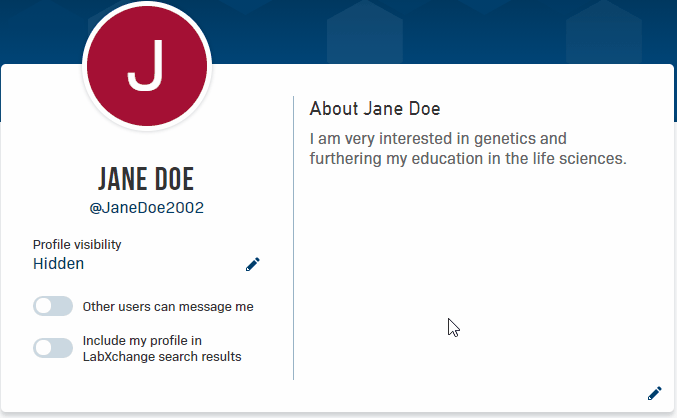The image size is (677, 418).
Task: Click the pencil icon to edit About section
Action: (655, 393)
